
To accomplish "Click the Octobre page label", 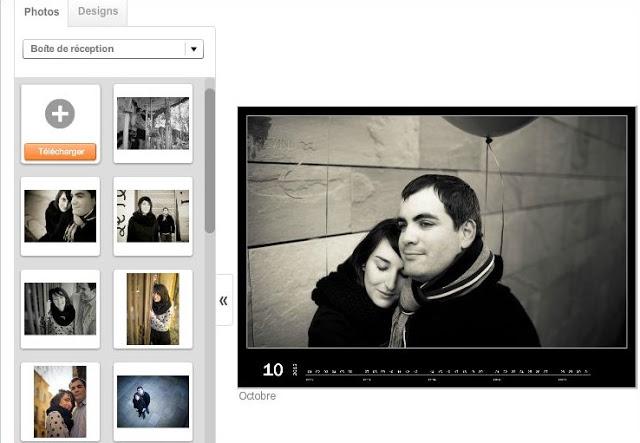I will point(257,396).
